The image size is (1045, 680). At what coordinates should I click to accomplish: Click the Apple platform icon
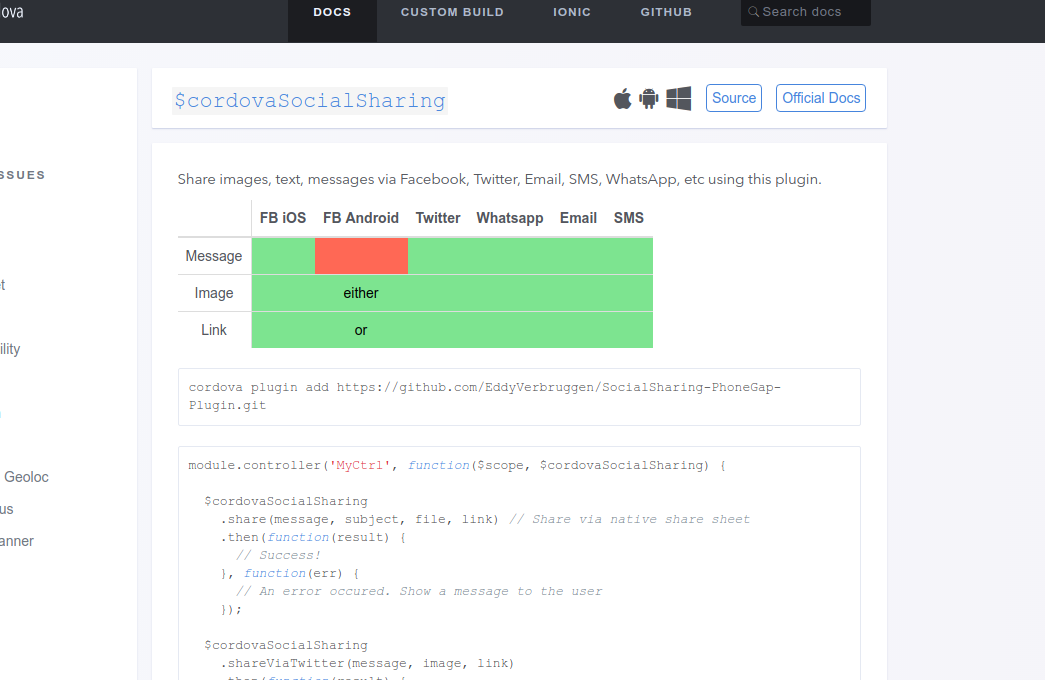(x=622, y=98)
